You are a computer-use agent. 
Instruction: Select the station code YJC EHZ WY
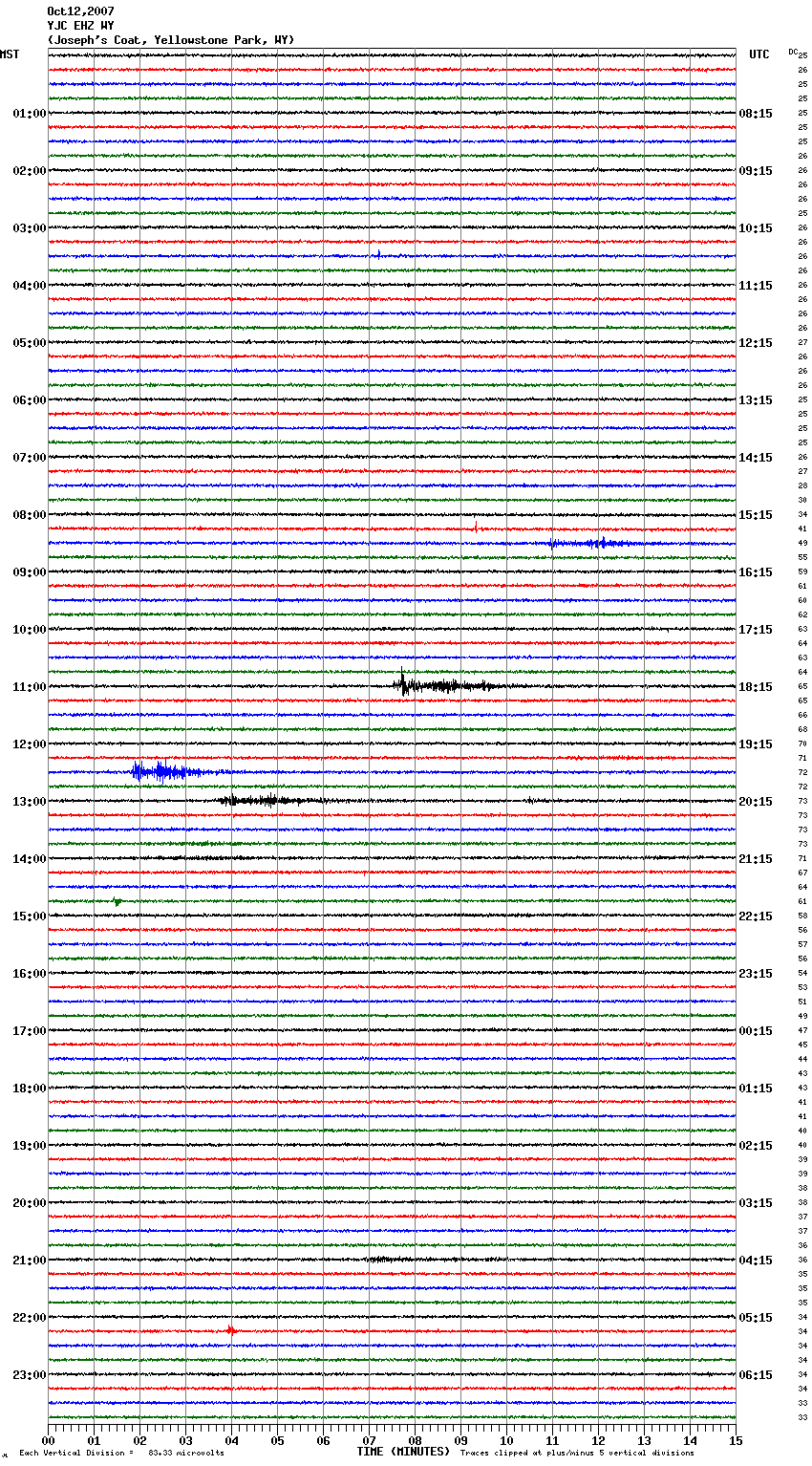click(80, 26)
